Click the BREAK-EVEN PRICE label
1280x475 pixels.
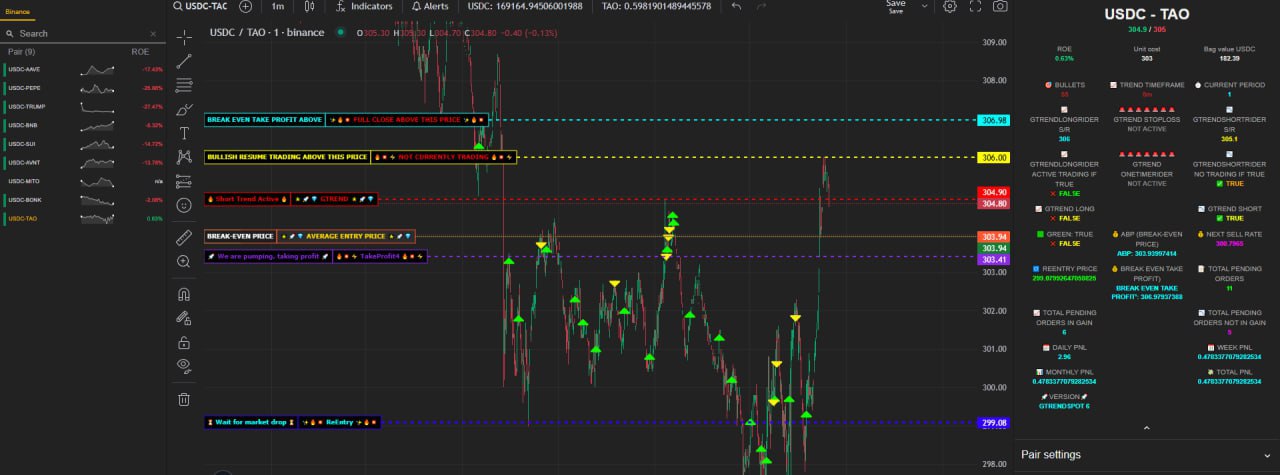click(240, 237)
